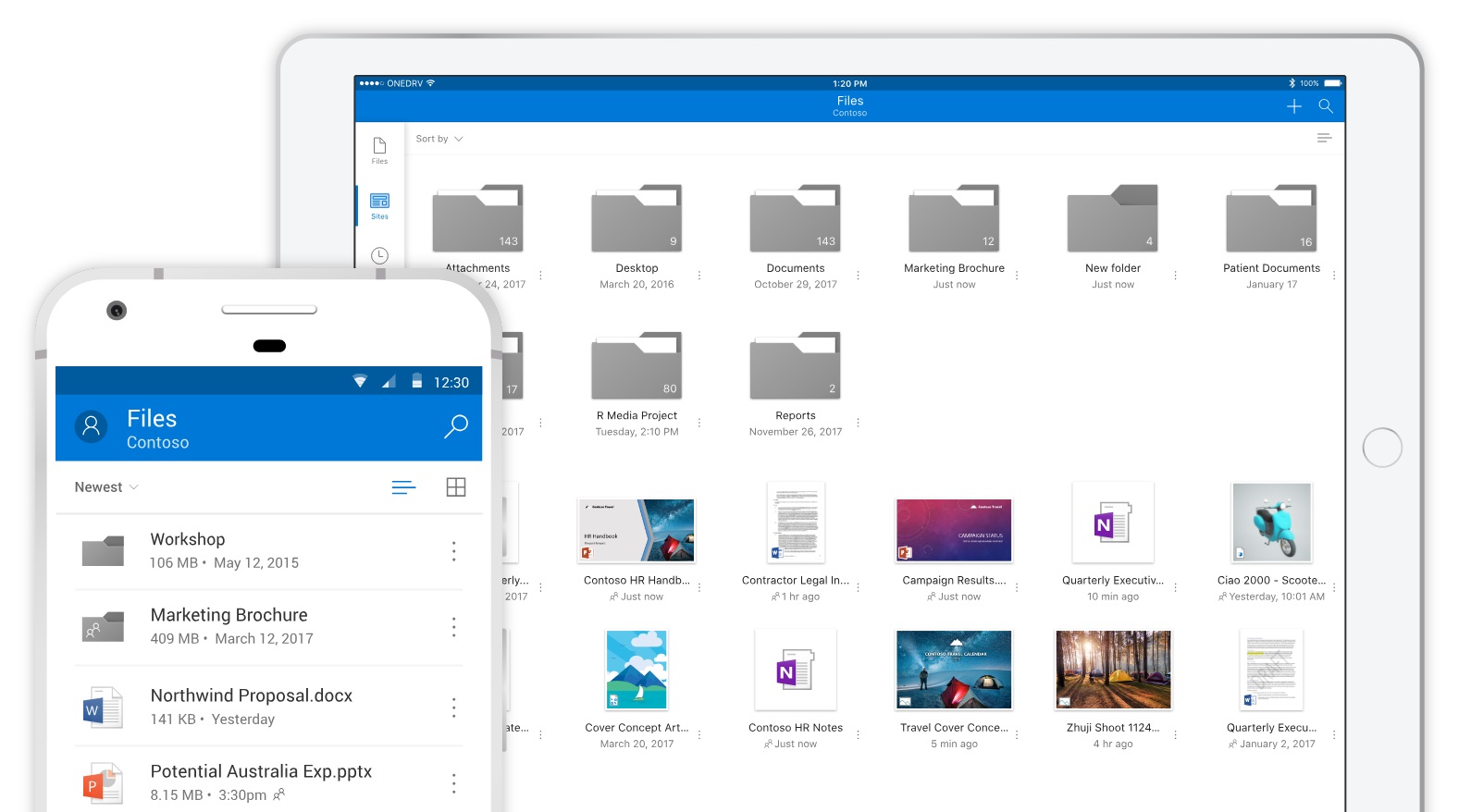Open the Recent clock icon in sidebar

pyautogui.click(x=379, y=255)
